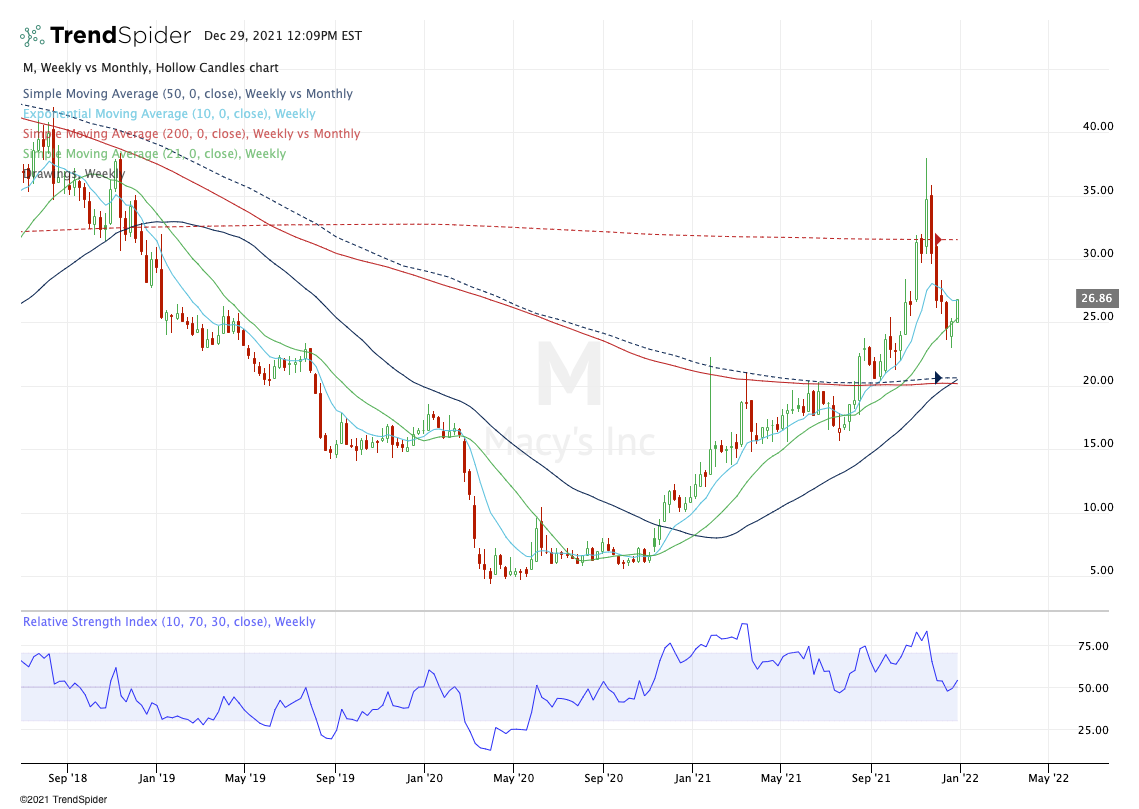
Task: Click the red arrow marker on the 200 SMA line
Action: (938, 239)
